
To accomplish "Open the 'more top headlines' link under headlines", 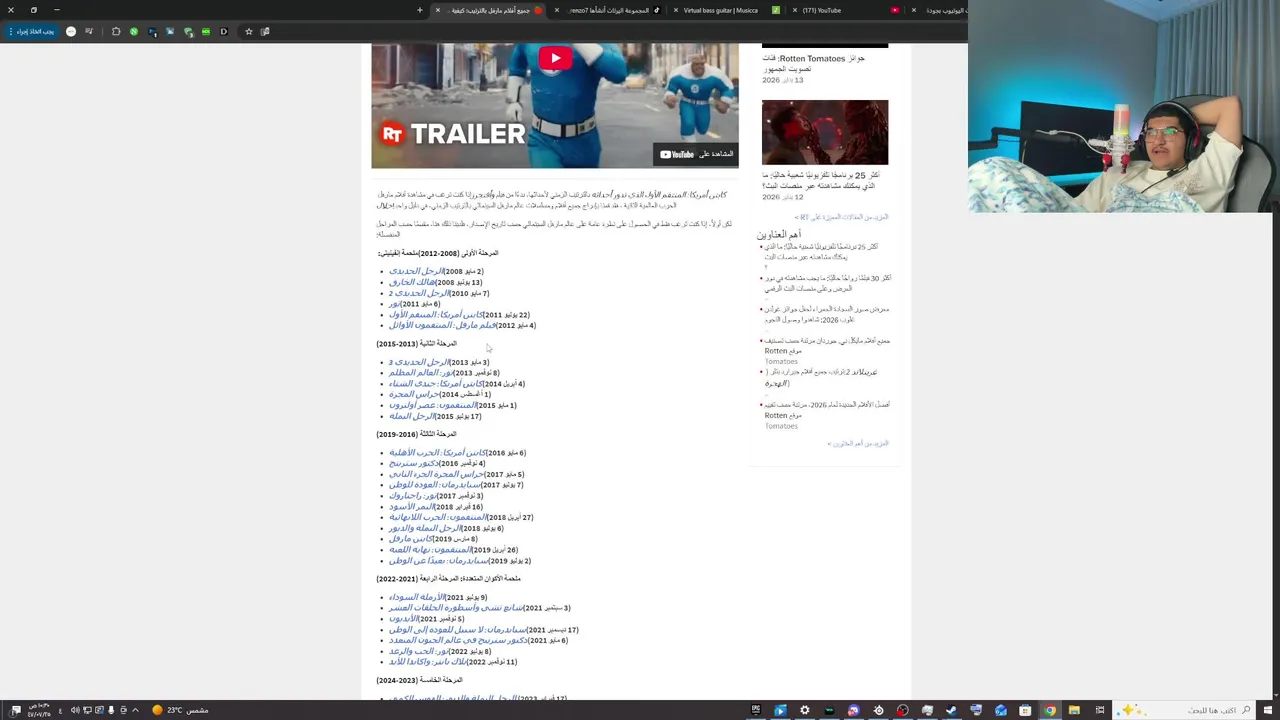I will pyautogui.click(x=857, y=443).
